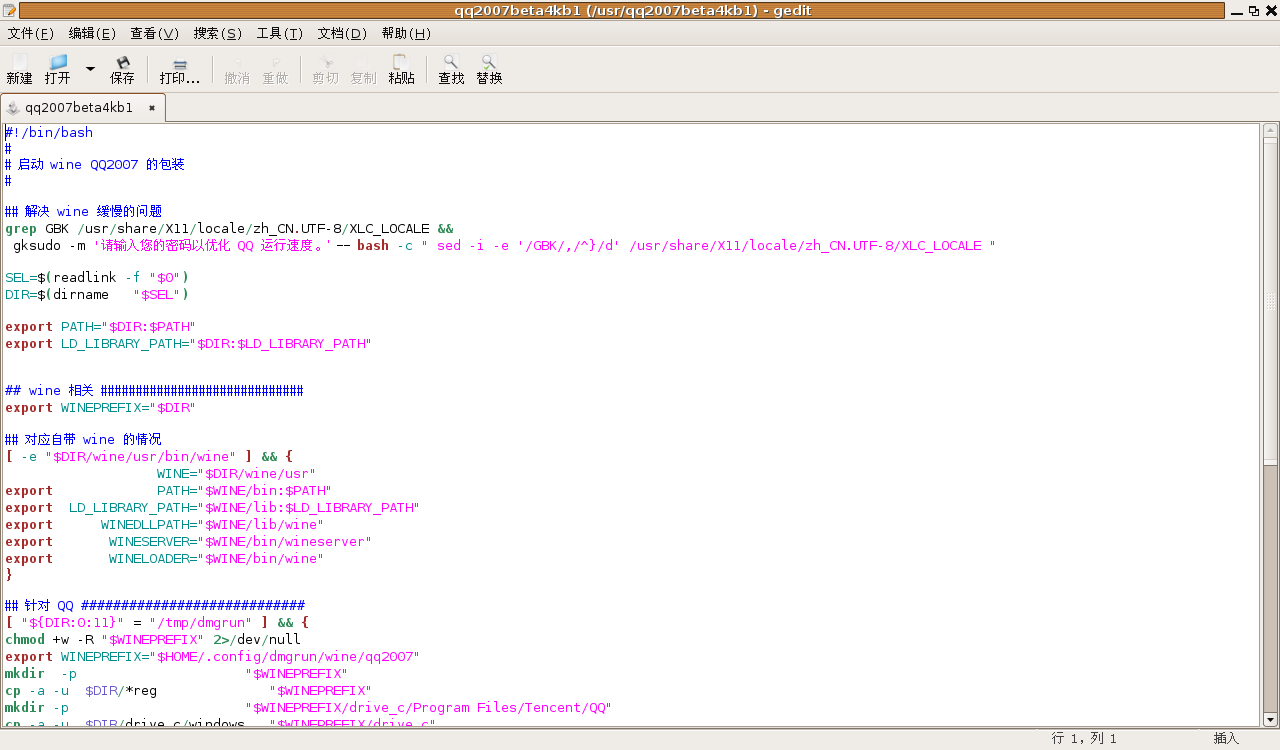Open the Edit (编辑) menu
Viewport: 1280px width, 750px height.
pos(92,33)
